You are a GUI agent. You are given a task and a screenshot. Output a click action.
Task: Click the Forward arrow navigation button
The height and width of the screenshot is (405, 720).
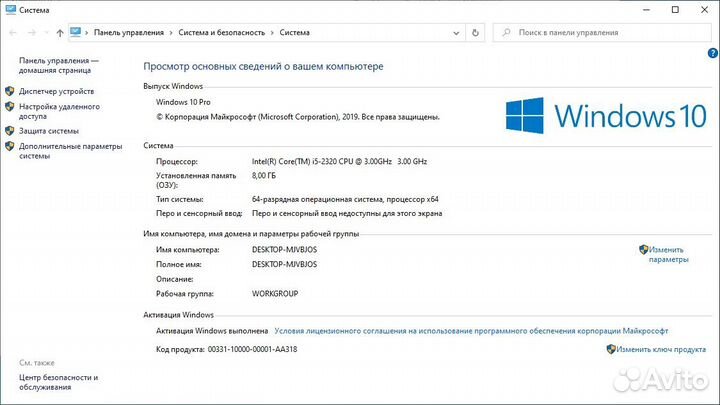(x=32, y=33)
